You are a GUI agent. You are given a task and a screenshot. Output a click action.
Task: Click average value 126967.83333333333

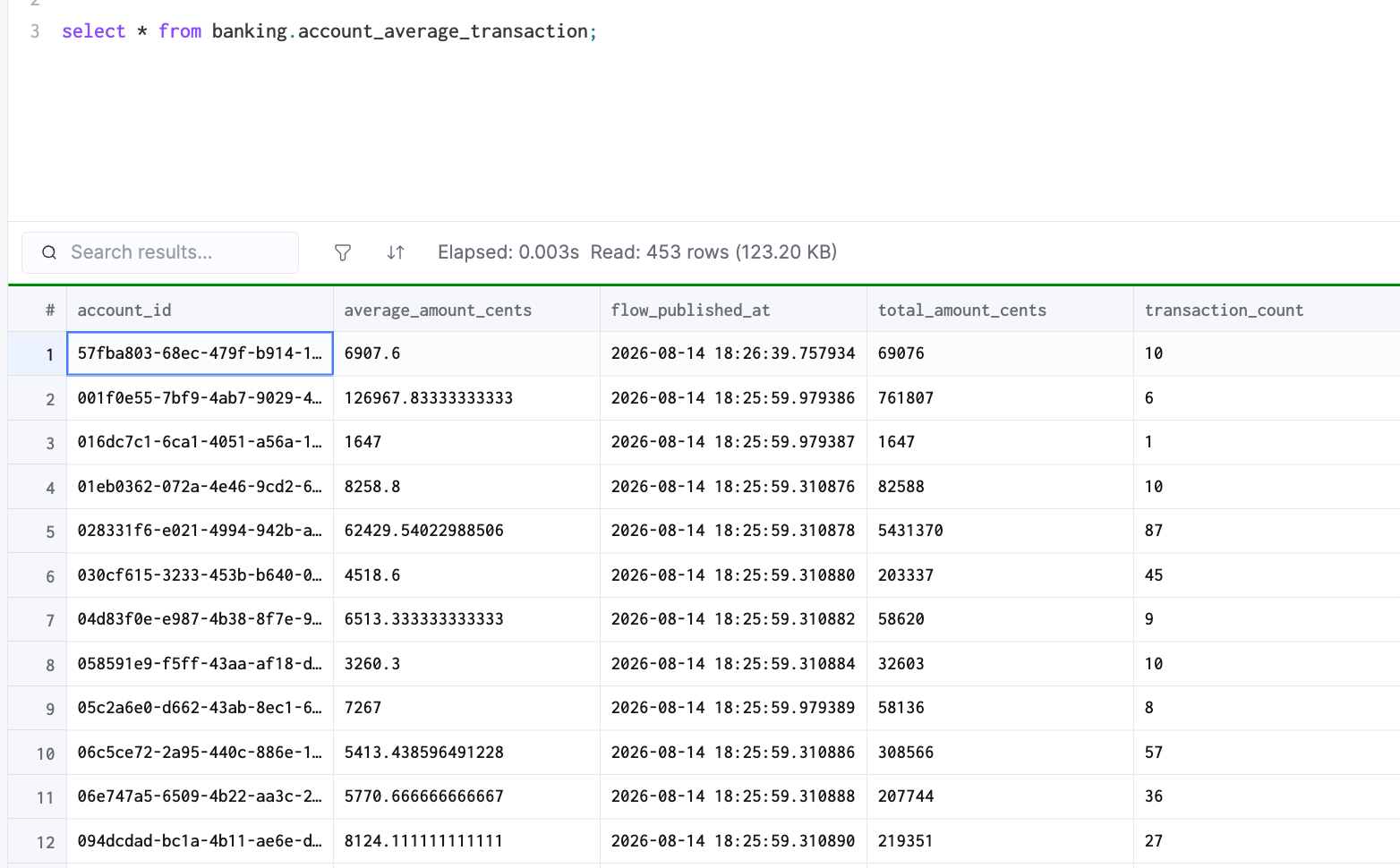pyautogui.click(x=429, y=398)
